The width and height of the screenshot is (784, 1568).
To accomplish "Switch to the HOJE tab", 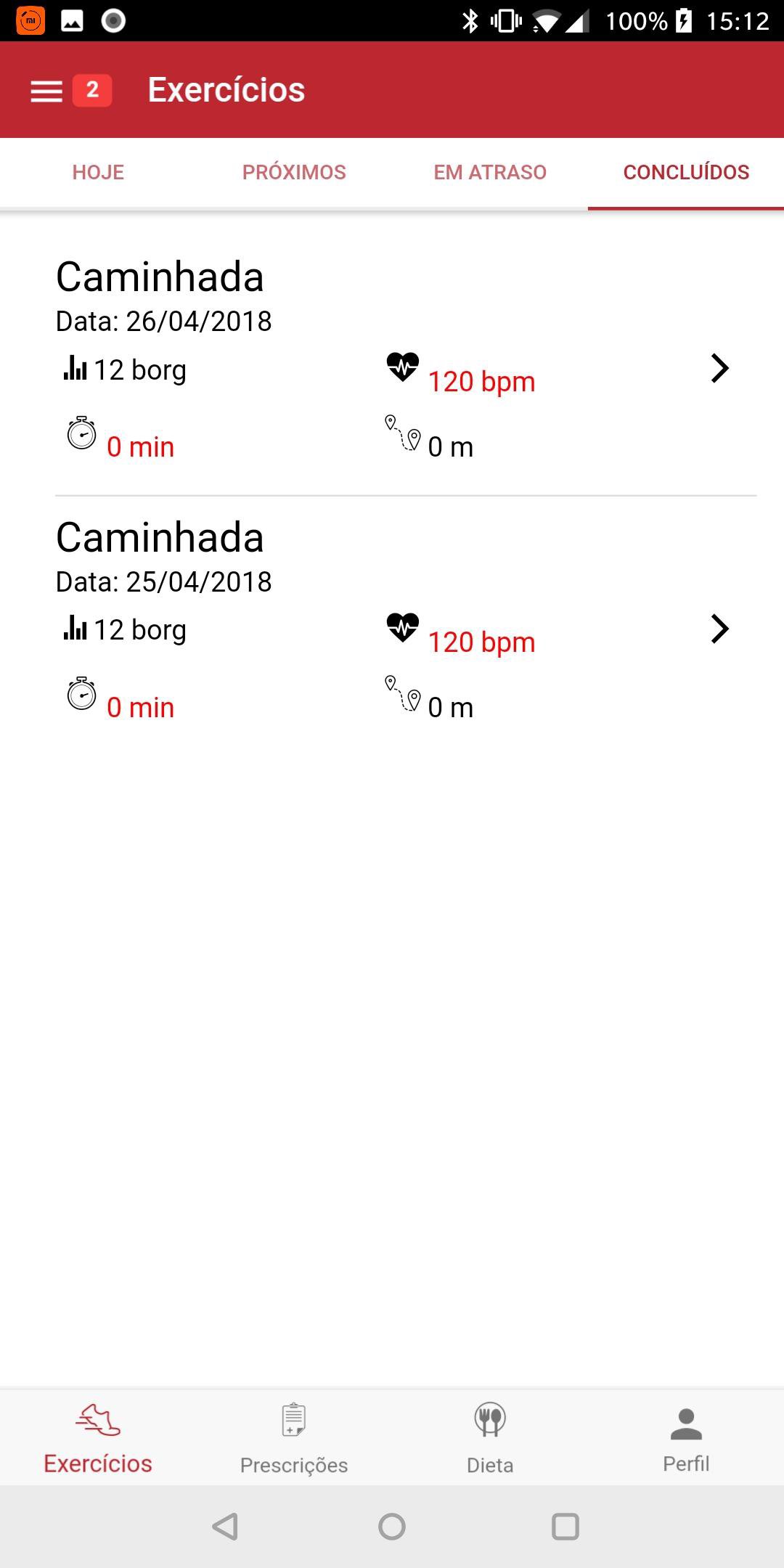I will (x=98, y=173).
